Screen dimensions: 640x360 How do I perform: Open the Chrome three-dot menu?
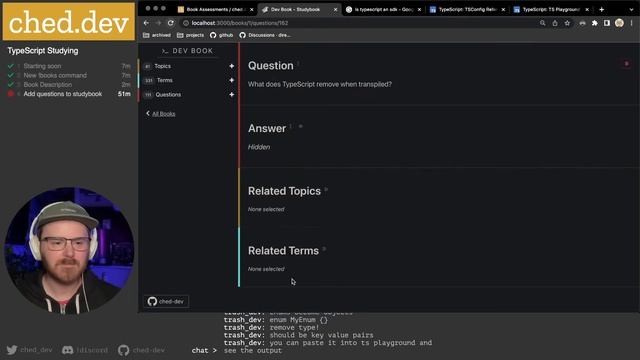click(631, 23)
